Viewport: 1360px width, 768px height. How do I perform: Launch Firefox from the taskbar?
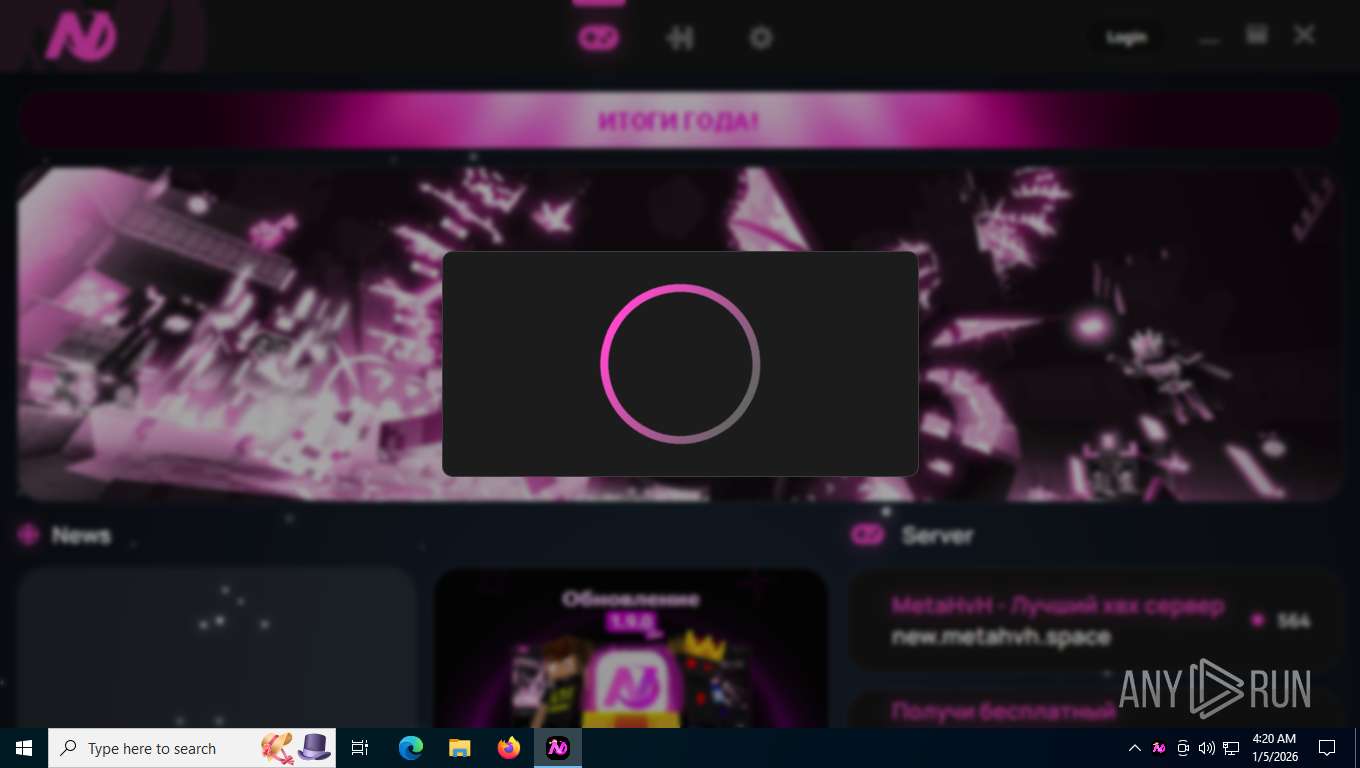[x=509, y=748]
